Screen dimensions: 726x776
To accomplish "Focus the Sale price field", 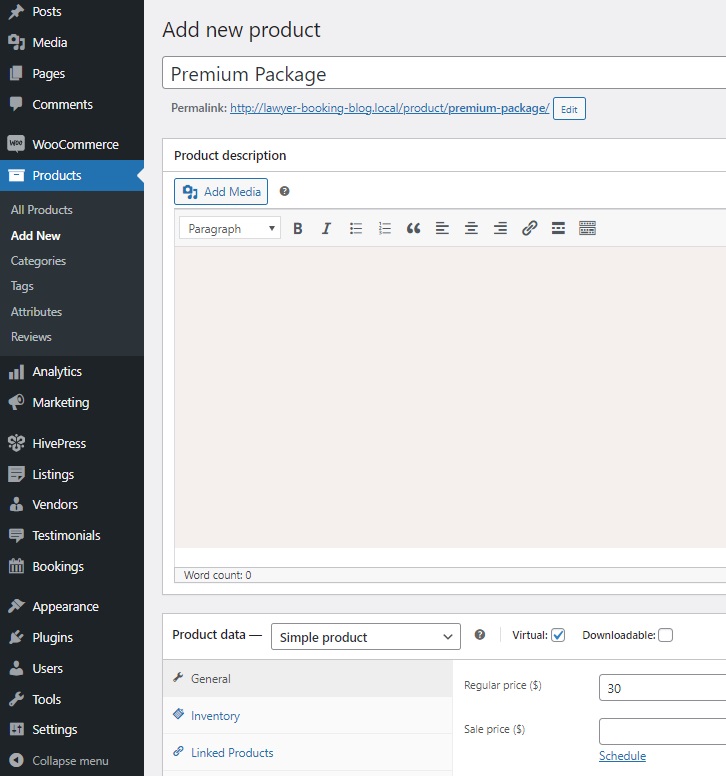I will [x=662, y=731].
